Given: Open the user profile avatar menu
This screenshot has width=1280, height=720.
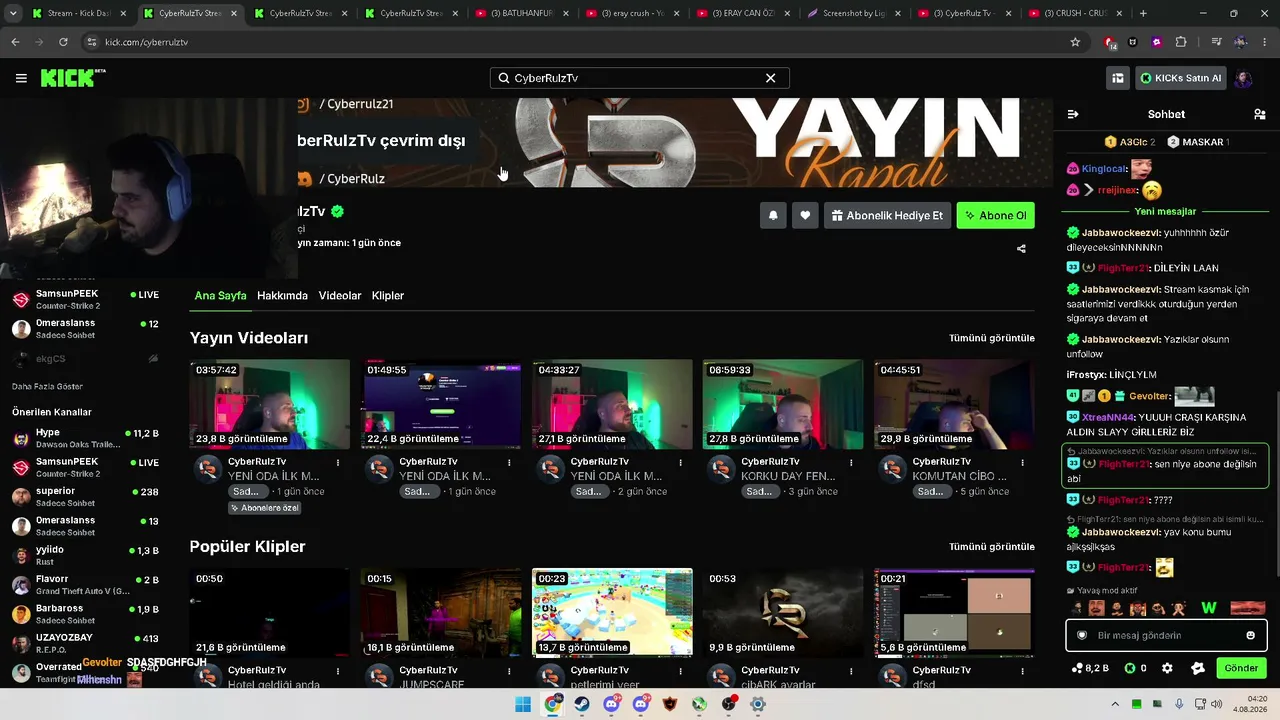Looking at the screenshot, I should click(1243, 78).
